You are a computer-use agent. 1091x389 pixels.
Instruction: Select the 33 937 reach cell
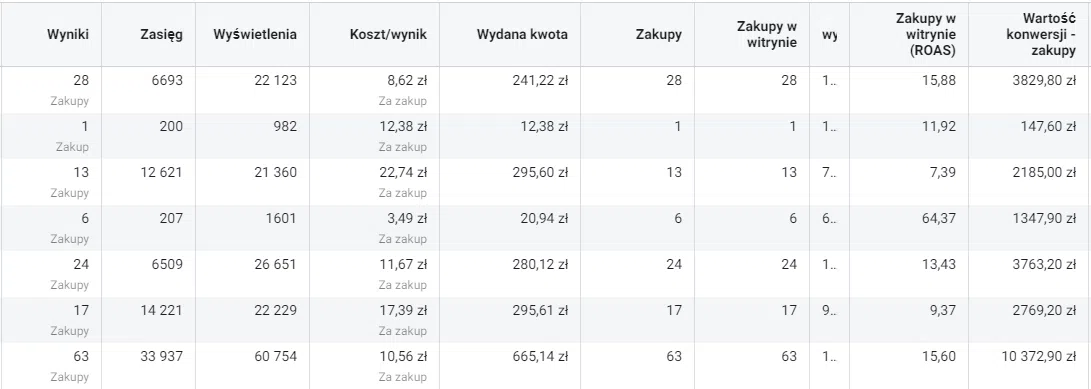[x=161, y=356]
